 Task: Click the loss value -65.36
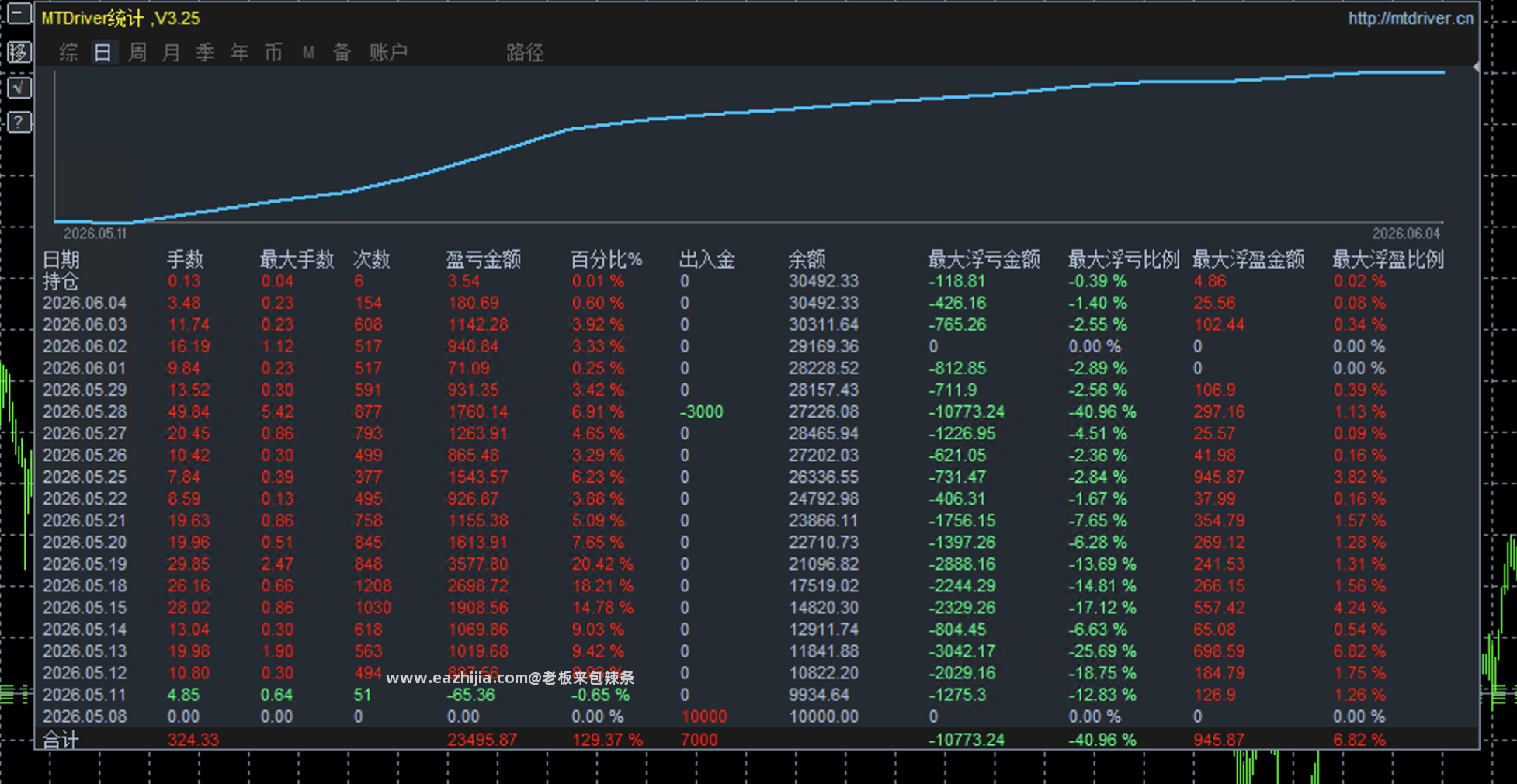click(x=471, y=695)
